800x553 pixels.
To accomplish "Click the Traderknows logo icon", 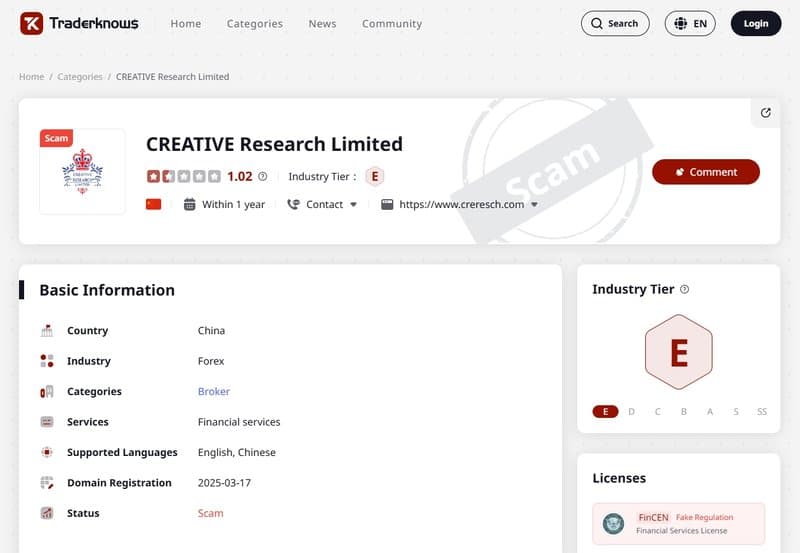I will click(32, 23).
